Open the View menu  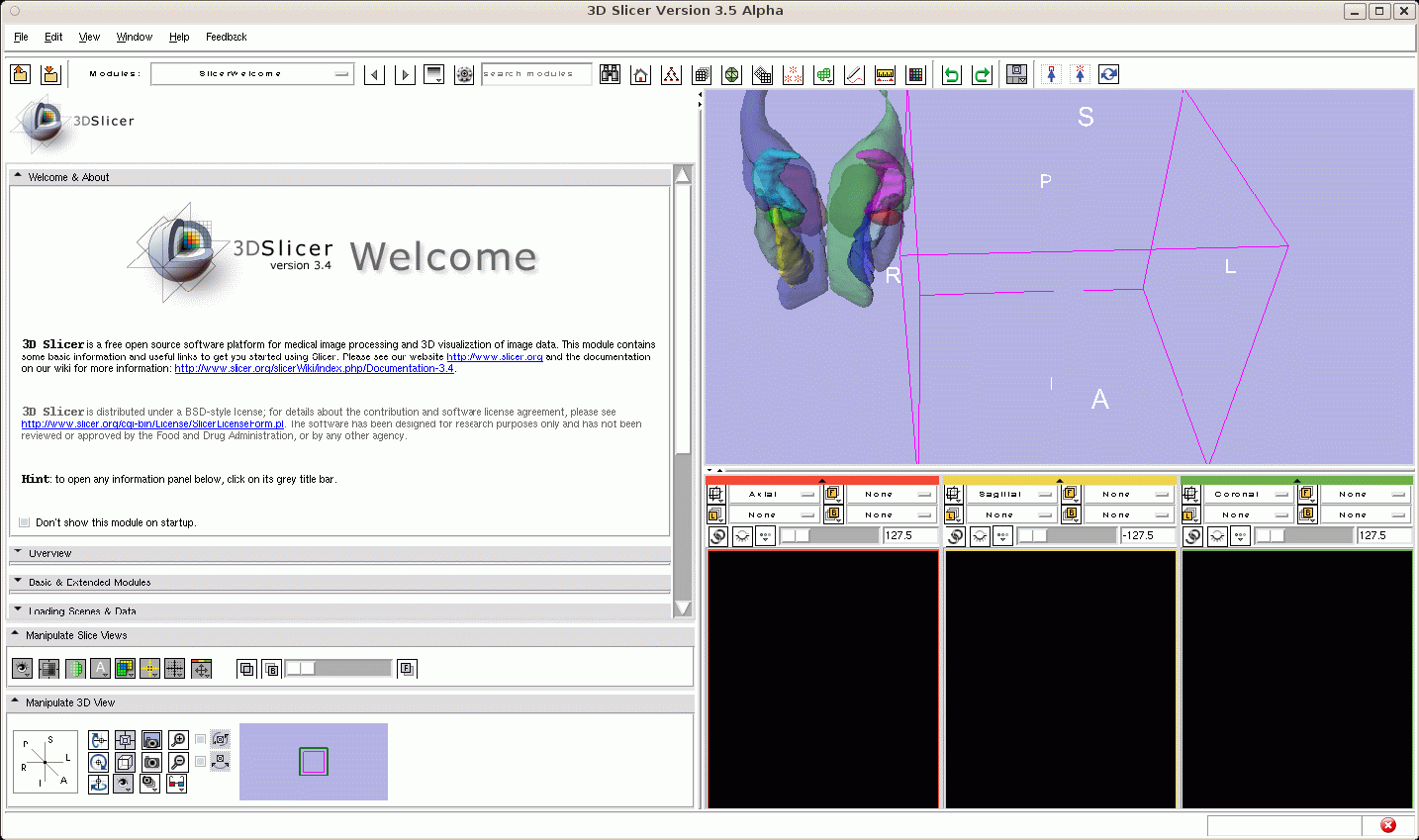coord(89,37)
